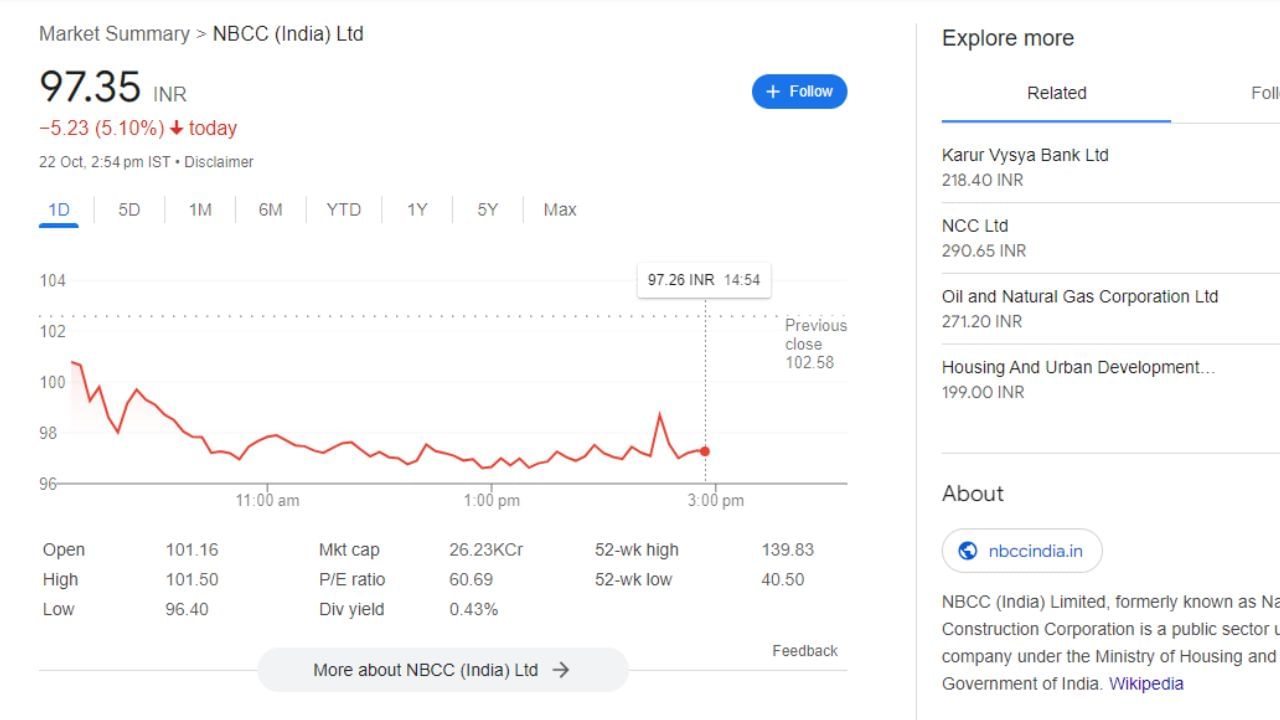1280x720 pixels.
Task: Click the 22 Oct, 2:54 pm IST timestamp
Action: (x=105, y=162)
